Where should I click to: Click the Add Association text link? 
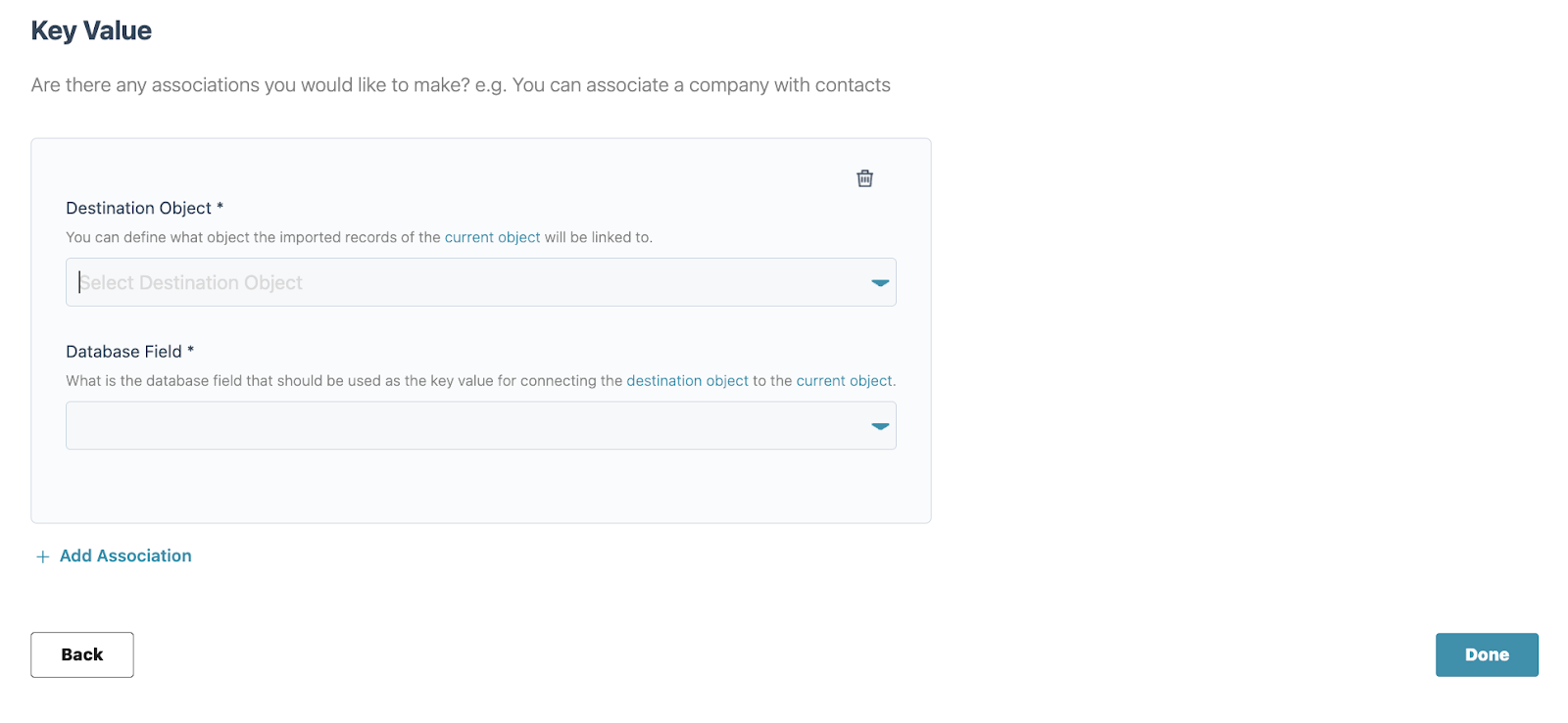click(x=125, y=556)
